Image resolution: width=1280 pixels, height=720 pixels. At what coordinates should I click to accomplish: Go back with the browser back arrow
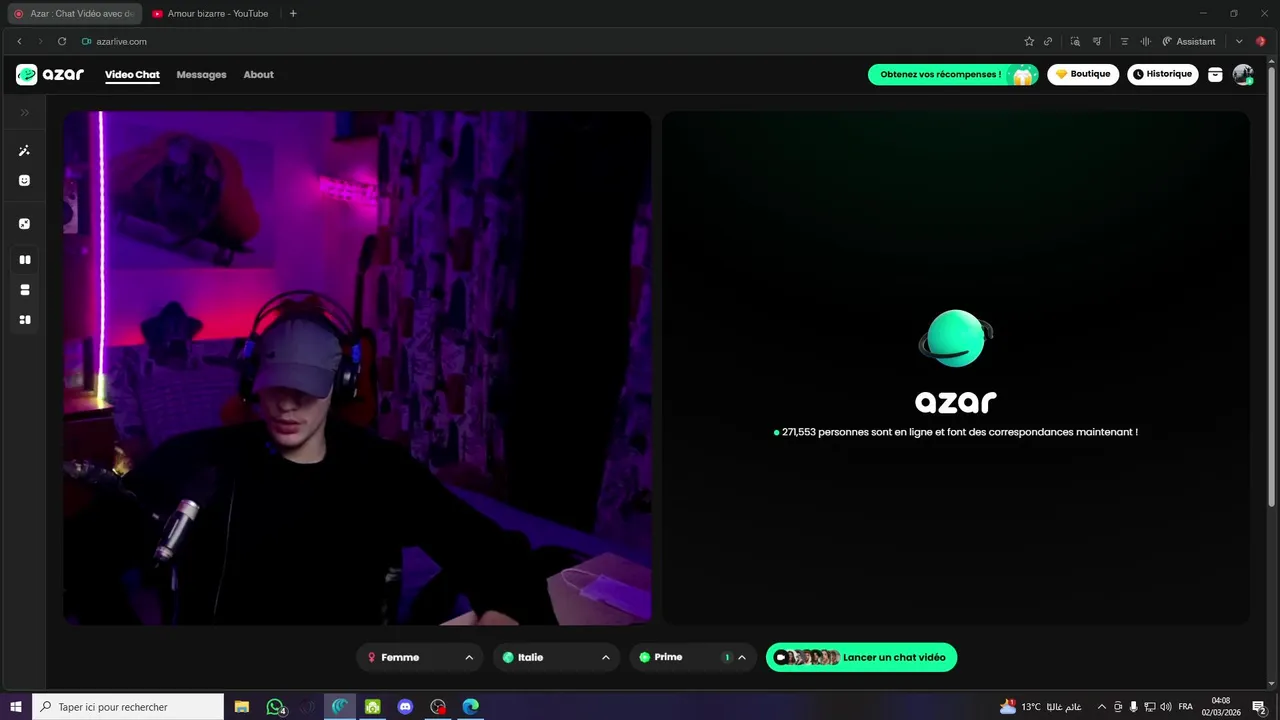tap(19, 41)
